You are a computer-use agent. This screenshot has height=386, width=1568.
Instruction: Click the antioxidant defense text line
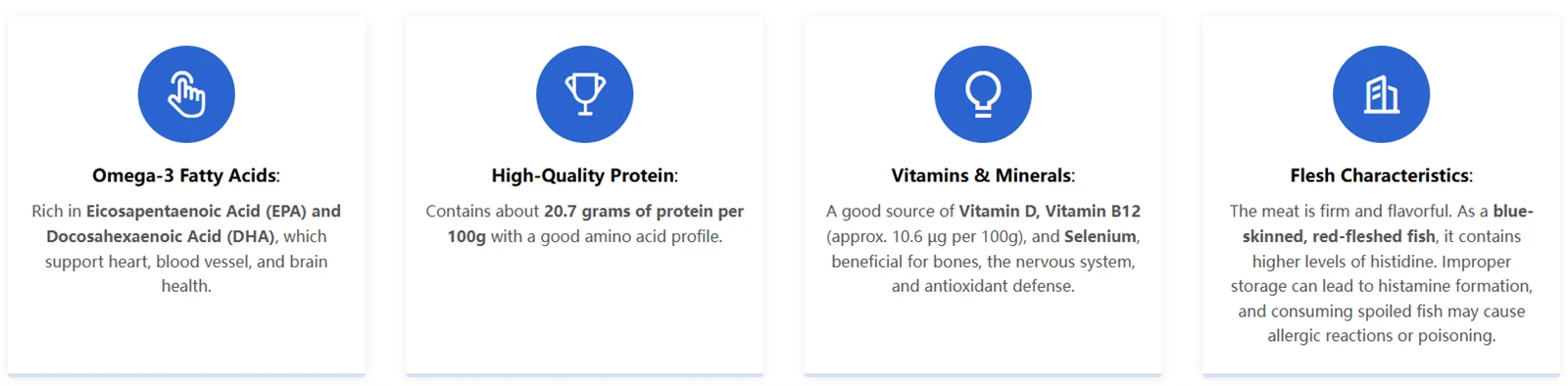click(983, 286)
